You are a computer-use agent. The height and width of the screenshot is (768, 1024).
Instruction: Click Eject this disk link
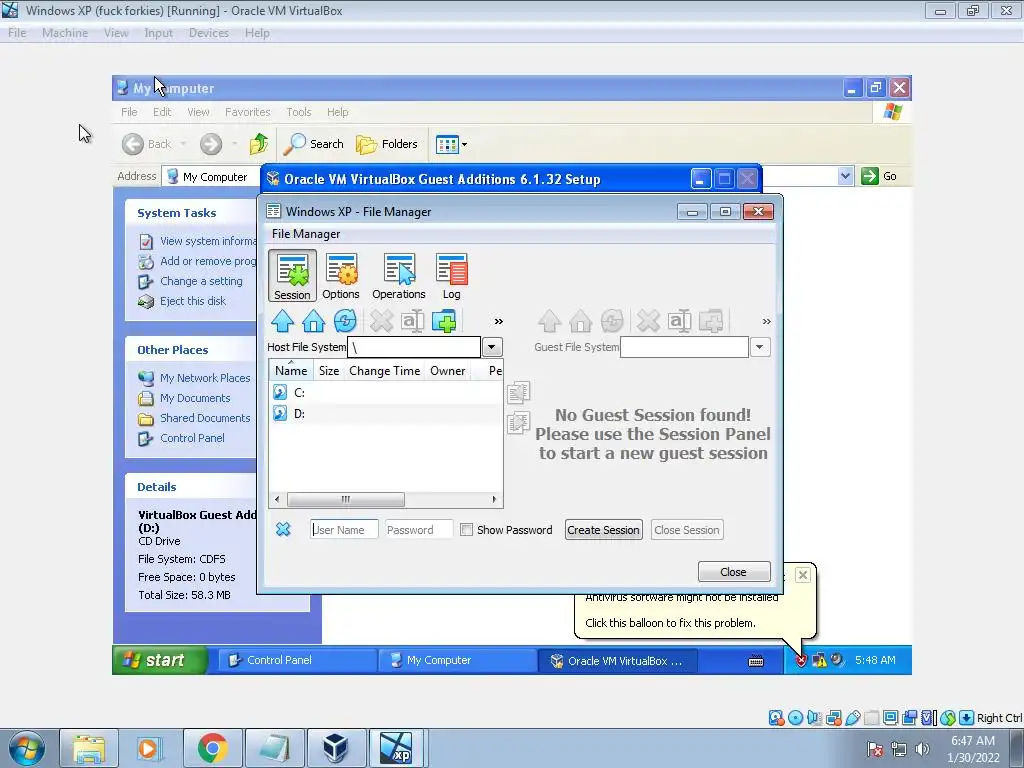tap(193, 301)
